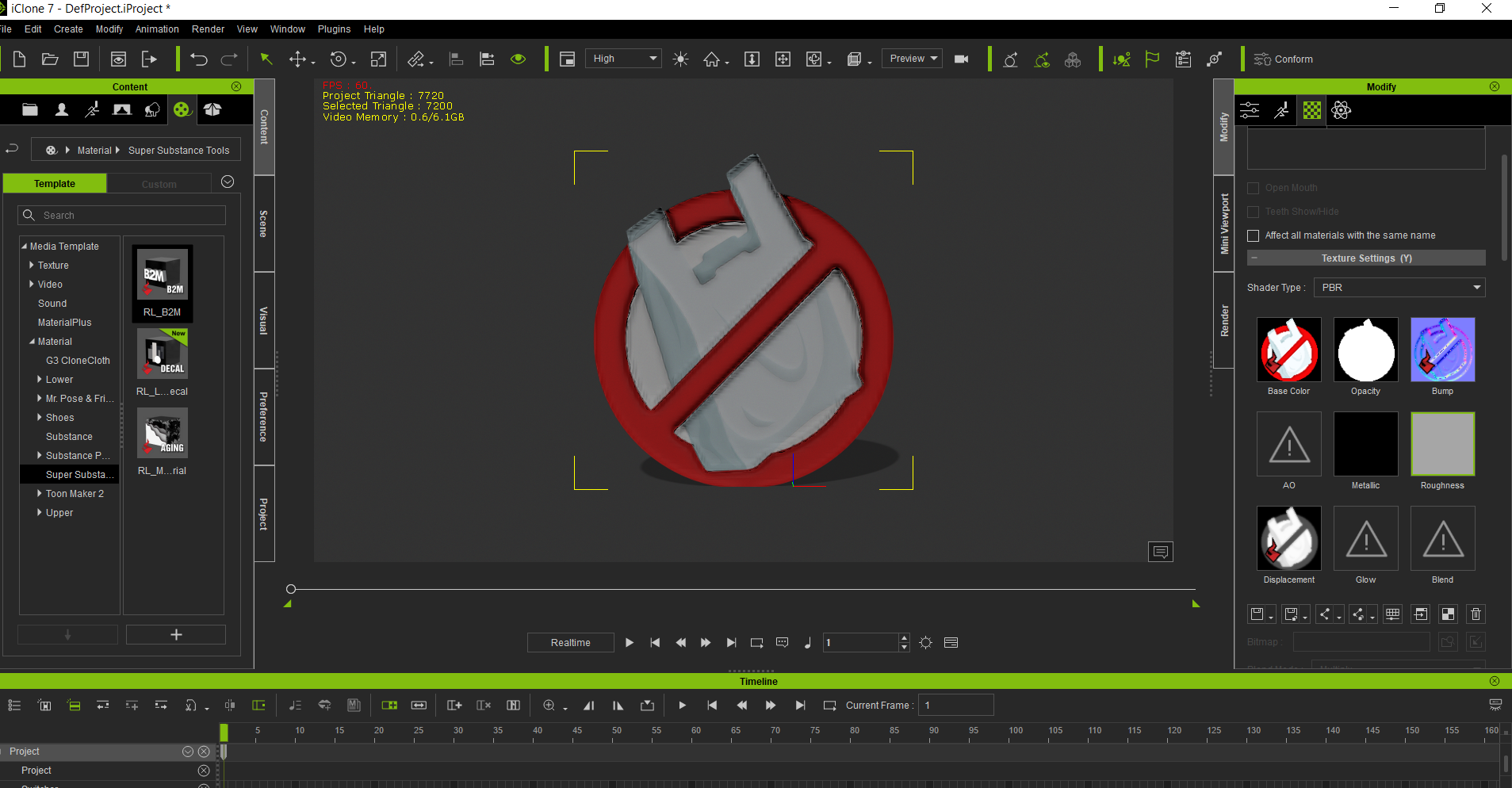The image size is (1512, 788).
Task: Switch to the Custom tab
Action: [159, 184]
